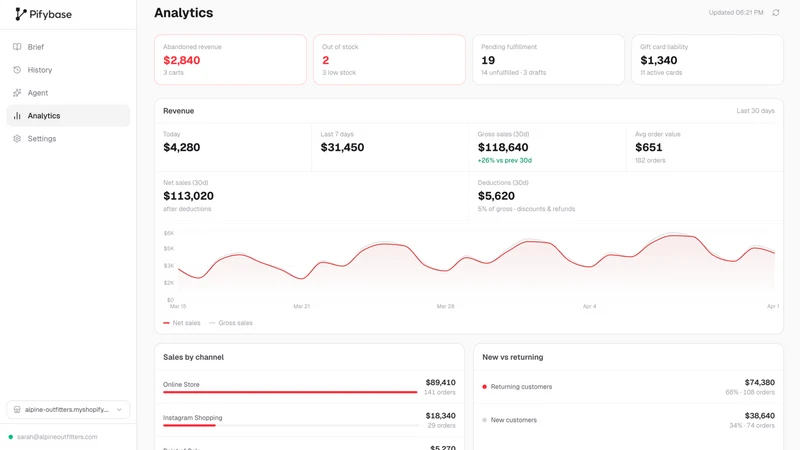This screenshot has height=450, width=800.
Task: Click the Pifybase brand name
Action: pos(51,14)
